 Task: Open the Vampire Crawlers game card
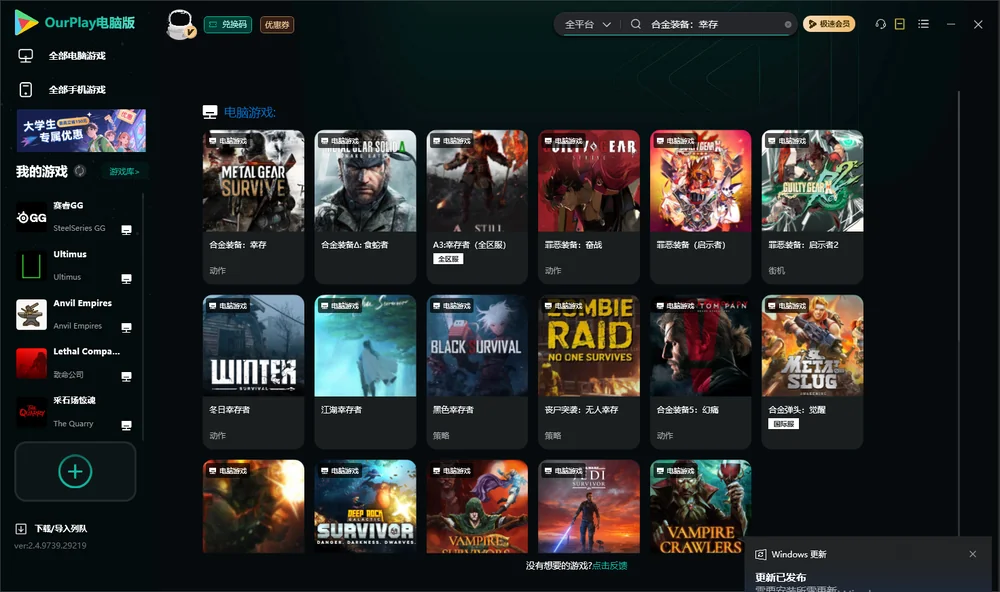[x=701, y=507]
